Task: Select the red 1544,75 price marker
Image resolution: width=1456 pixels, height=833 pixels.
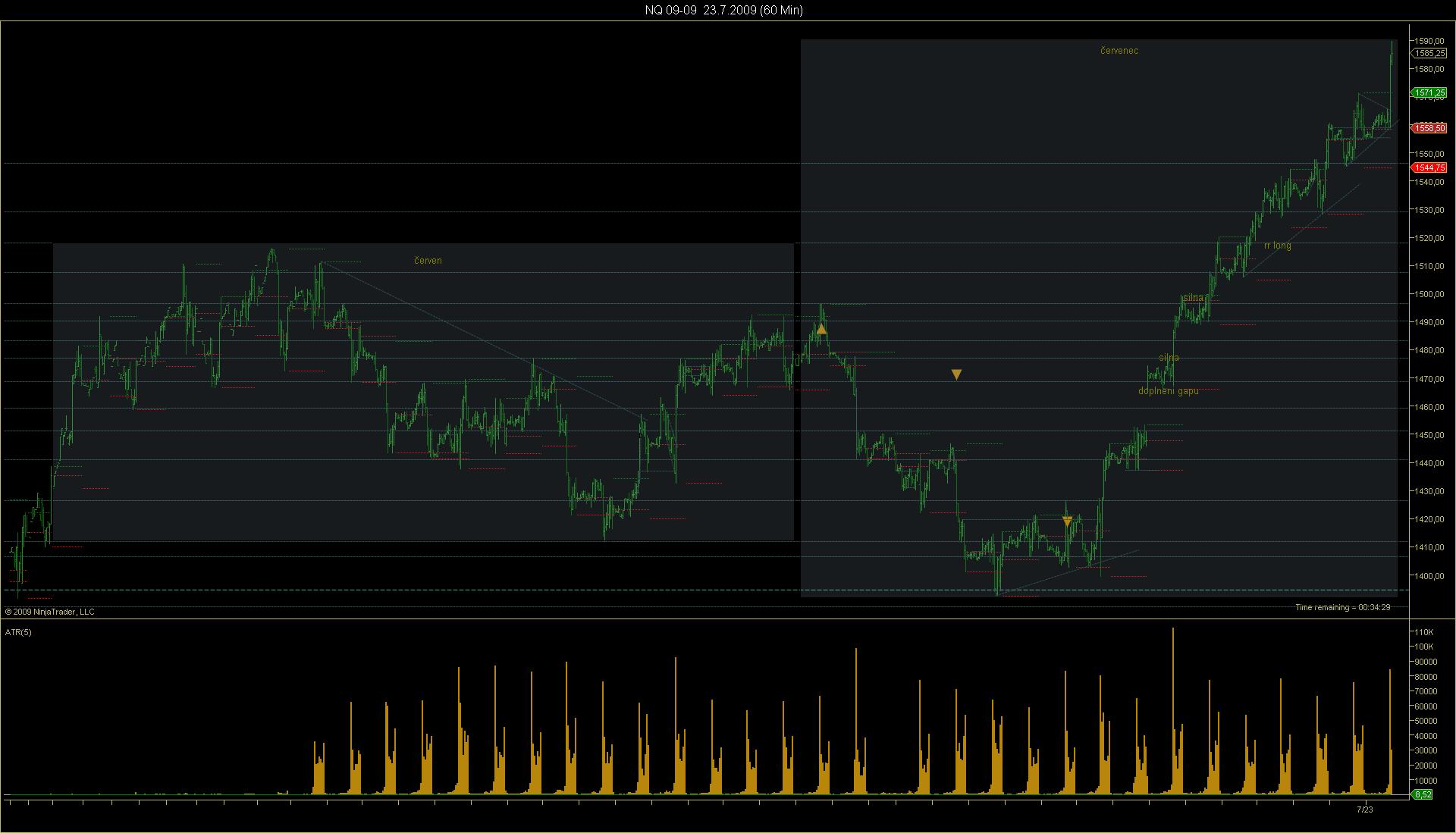Action: (1429, 168)
